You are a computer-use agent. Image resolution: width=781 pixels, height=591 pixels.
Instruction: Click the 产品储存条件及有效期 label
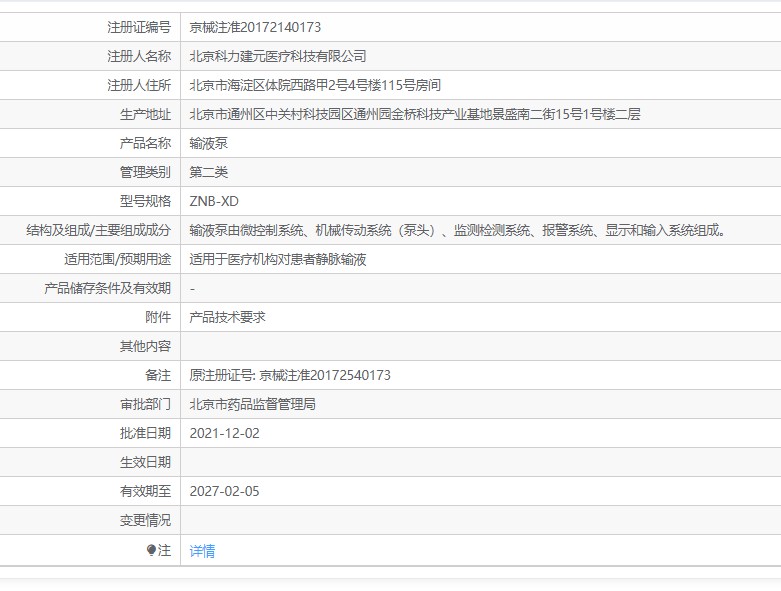pos(108,288)
